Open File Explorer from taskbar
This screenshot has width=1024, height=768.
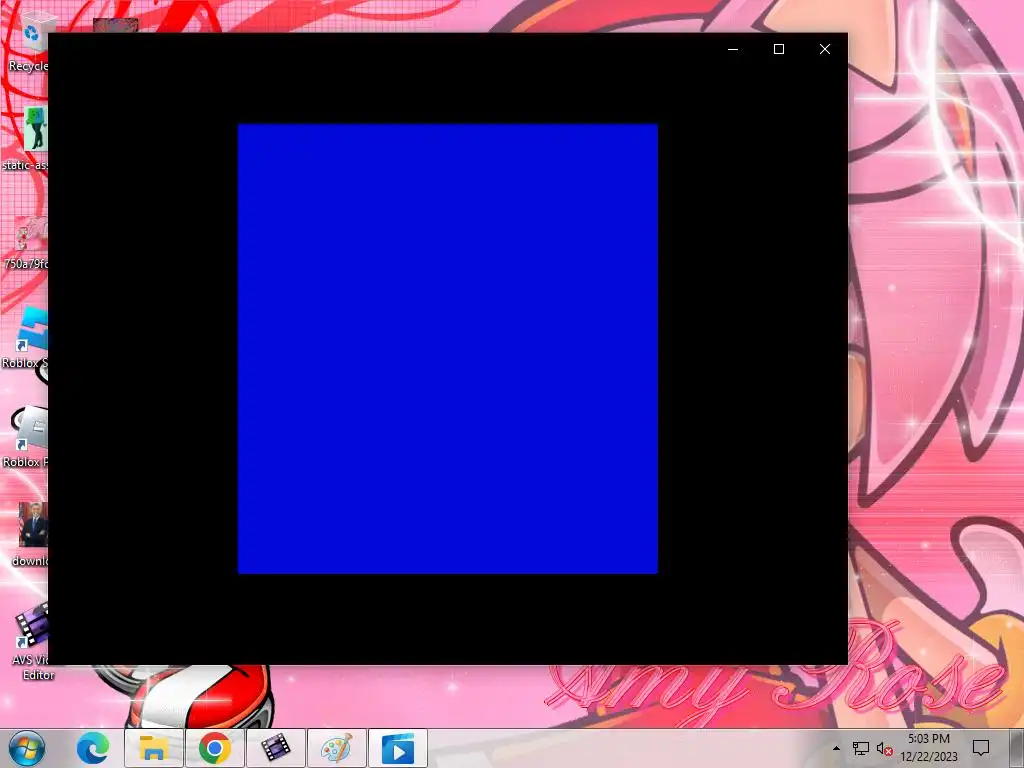(153, 748)
